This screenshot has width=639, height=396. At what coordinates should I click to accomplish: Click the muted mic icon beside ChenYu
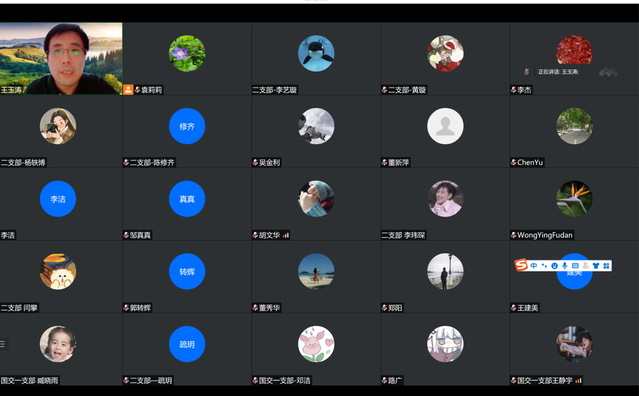(x=513, y=163)
